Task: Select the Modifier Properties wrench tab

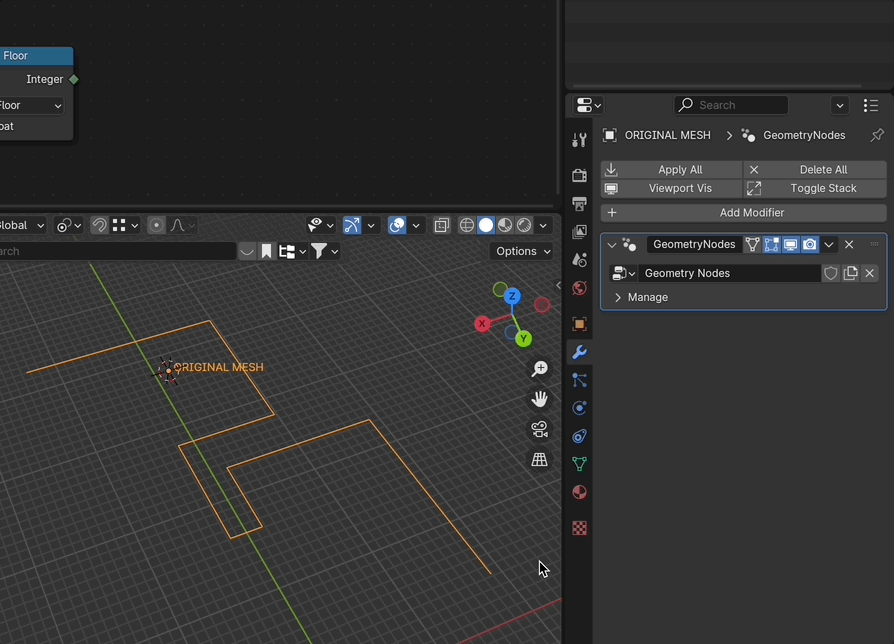Action: tap(579, 352)
